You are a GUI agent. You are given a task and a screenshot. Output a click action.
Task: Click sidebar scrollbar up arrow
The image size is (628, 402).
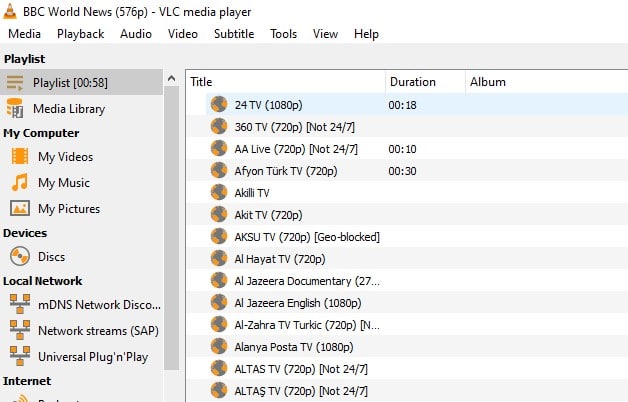[171, 78]
